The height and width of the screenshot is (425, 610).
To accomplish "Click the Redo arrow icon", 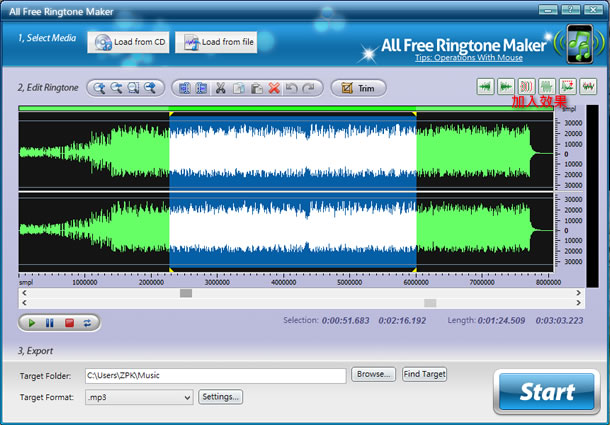I will tap(309, 88).
